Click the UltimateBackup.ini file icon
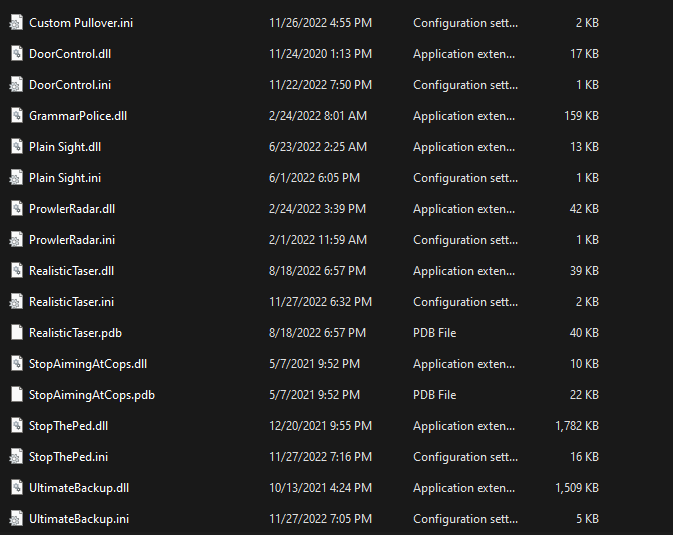This screenshot has height=535, width=673. click(16, 518)
